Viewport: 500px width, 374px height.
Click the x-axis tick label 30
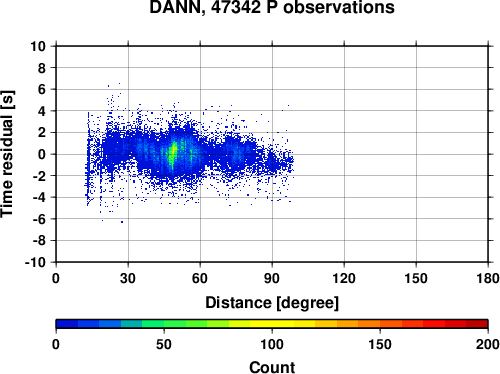click(x=128, y=278)
